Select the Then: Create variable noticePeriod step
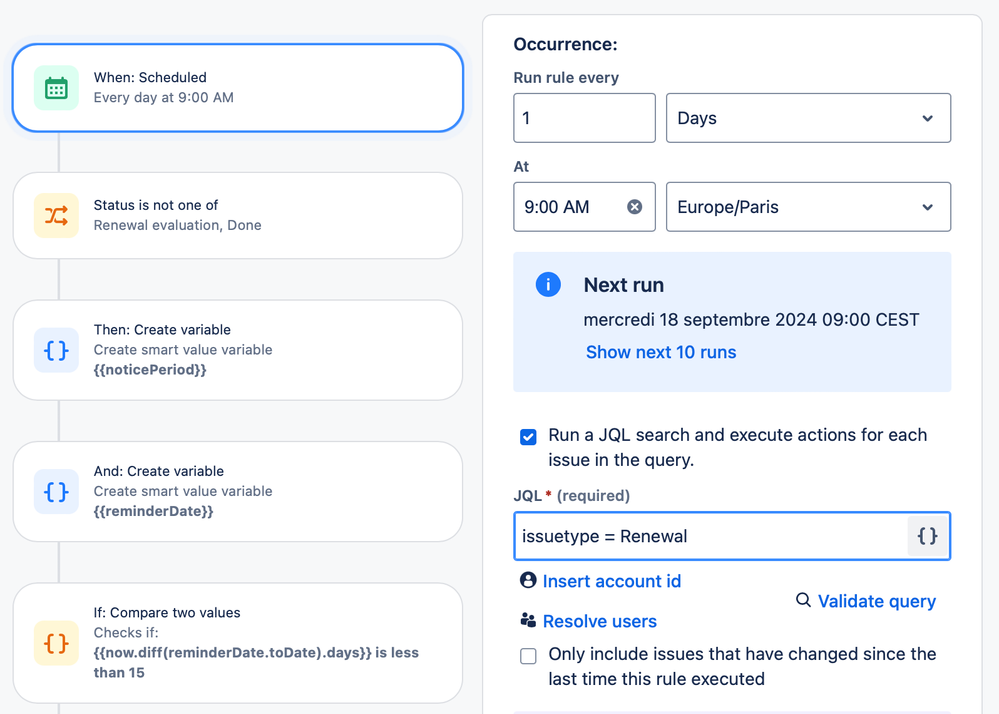 coord(238,350)
